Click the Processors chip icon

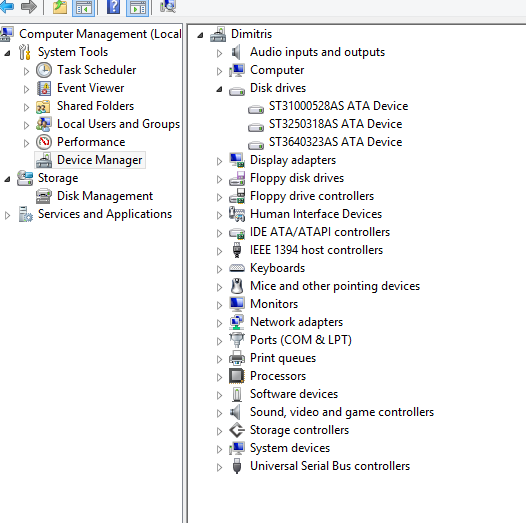(x=237, y=376)
